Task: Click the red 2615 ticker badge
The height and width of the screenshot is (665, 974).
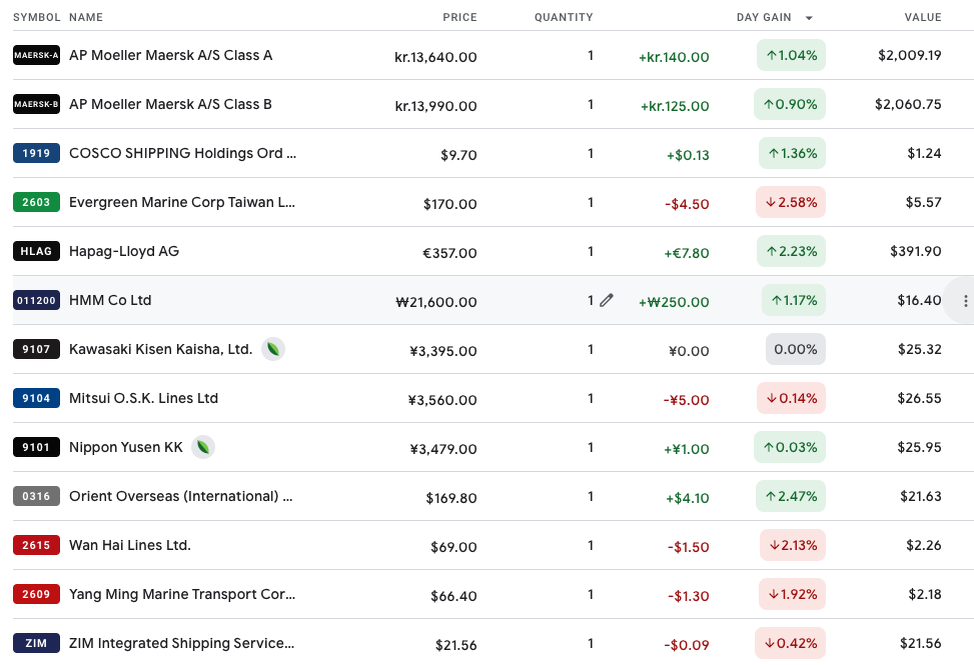Action: coord(36,545)
